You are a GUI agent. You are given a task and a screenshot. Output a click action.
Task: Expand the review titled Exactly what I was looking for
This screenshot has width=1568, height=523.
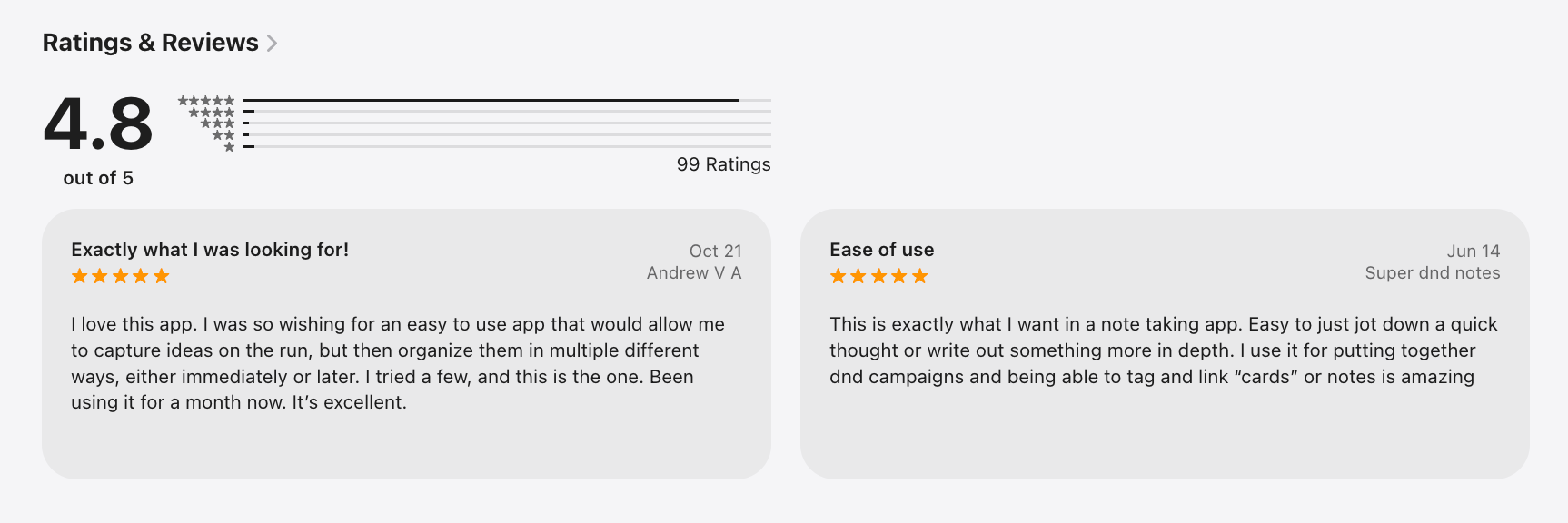(x=210, y=249)
